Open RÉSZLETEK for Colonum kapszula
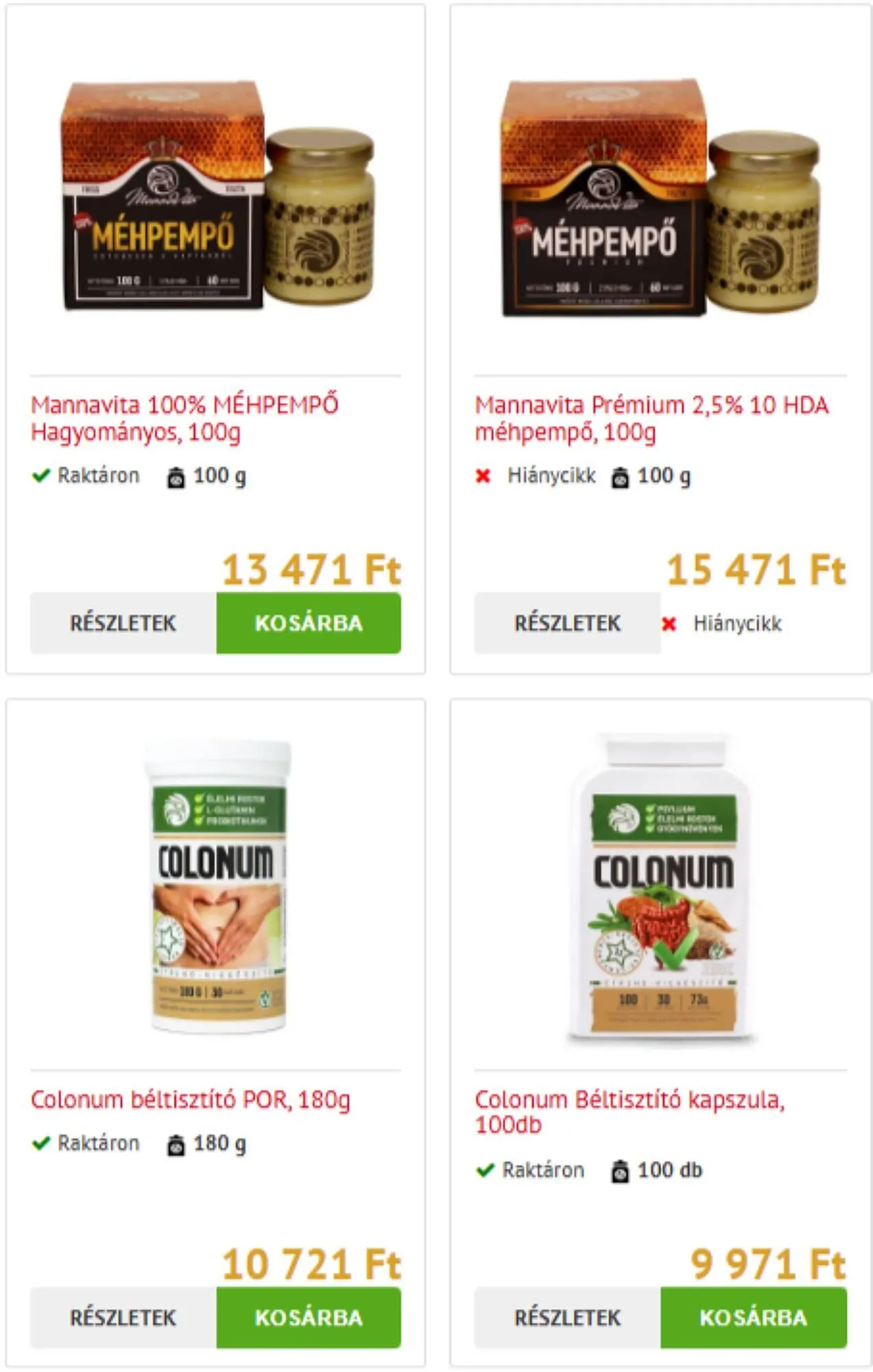Image resolution: width=873 pixels, height=1372 pixels. [x=567, y=1318]
